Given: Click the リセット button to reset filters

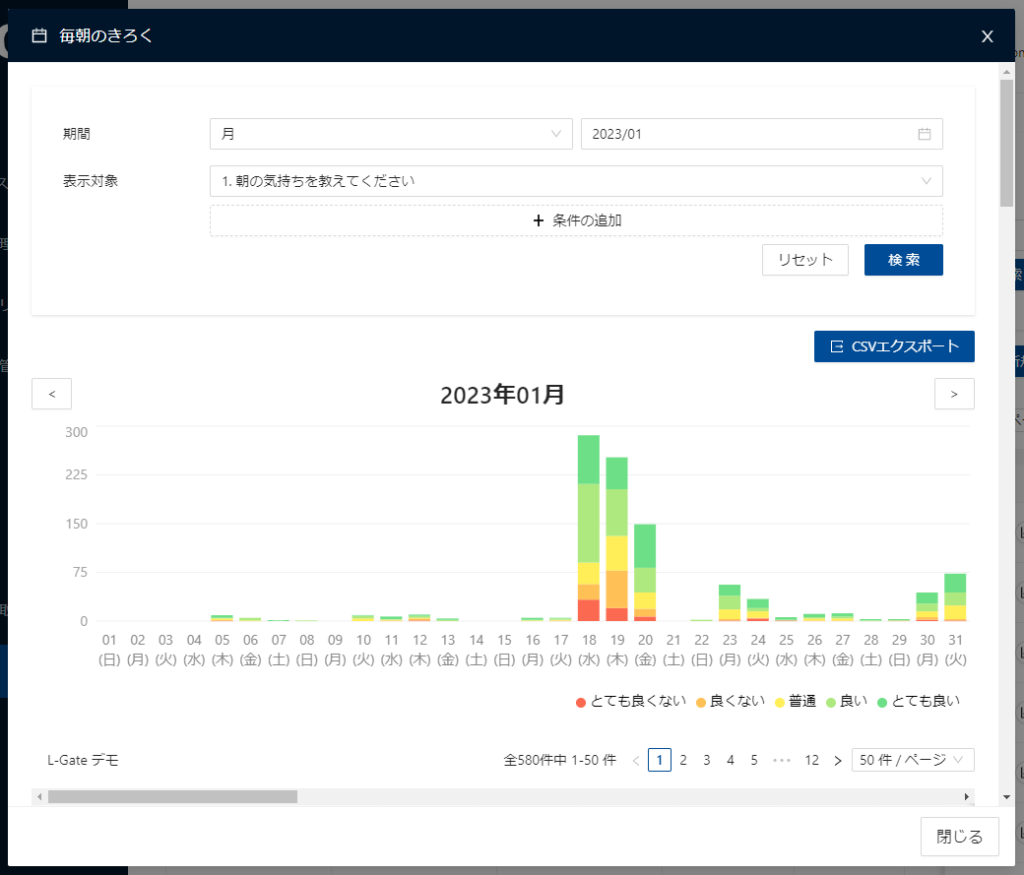Looking at the screenshot, I should coord(805,259).
